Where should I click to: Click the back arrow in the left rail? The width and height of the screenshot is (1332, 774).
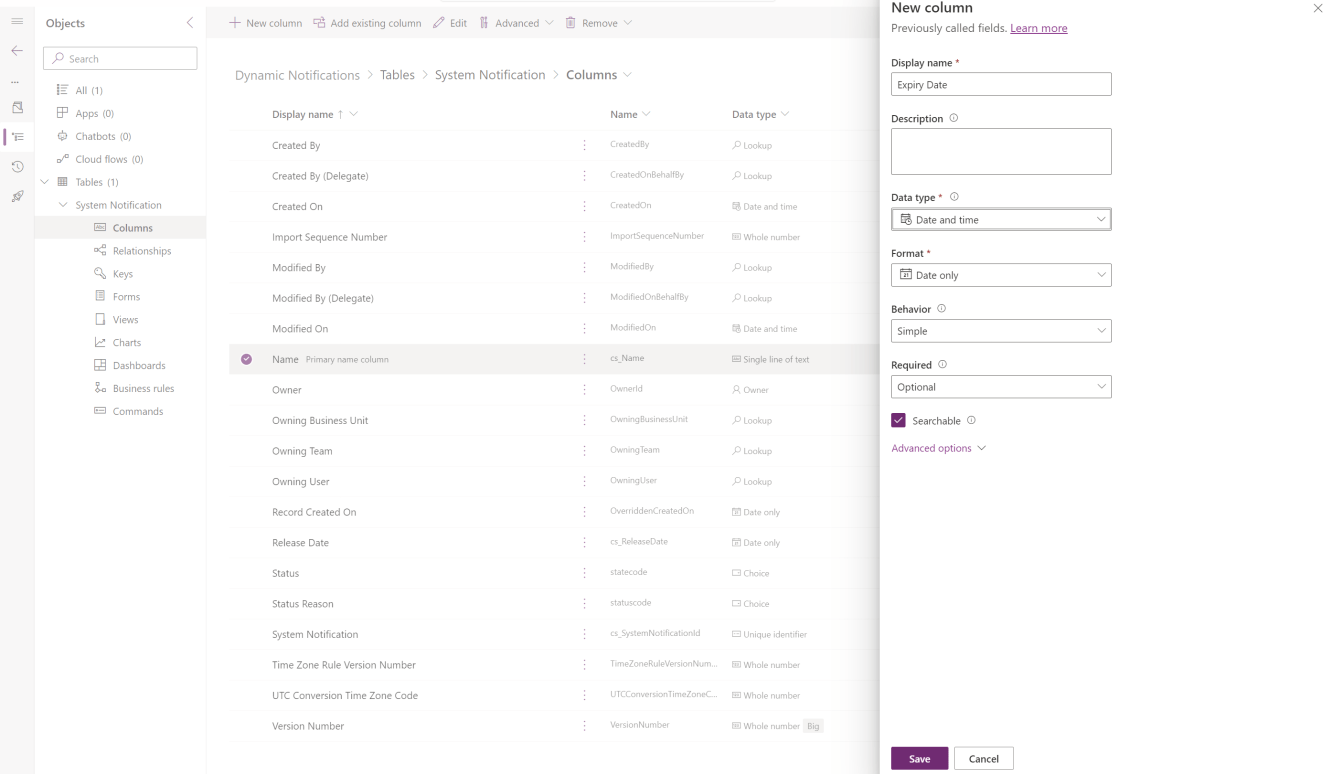15,50
